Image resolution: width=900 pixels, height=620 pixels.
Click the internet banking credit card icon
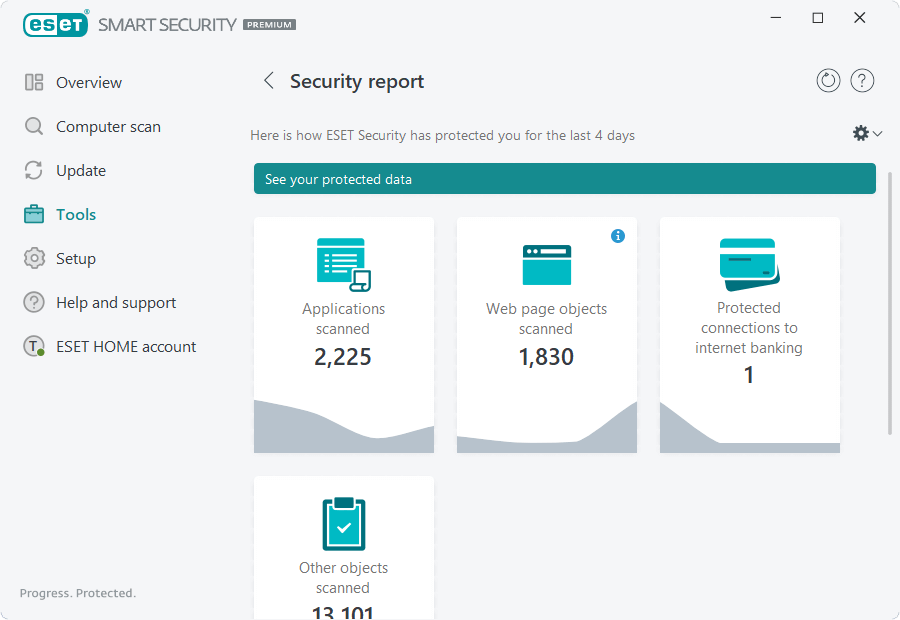click(749, 263)
